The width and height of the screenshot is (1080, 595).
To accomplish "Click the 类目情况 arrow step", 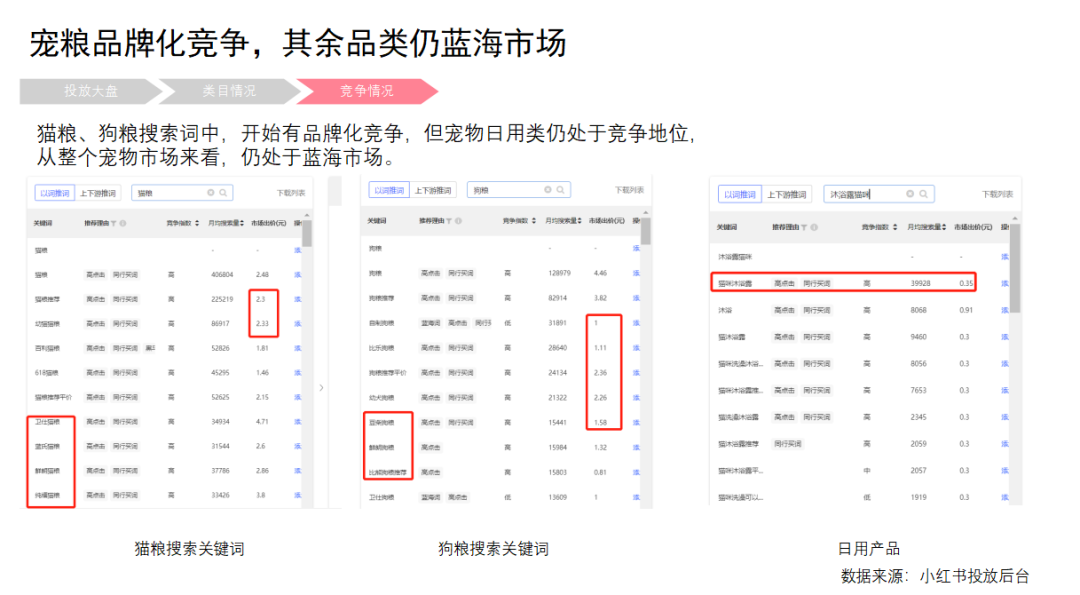I will point(229,91).
